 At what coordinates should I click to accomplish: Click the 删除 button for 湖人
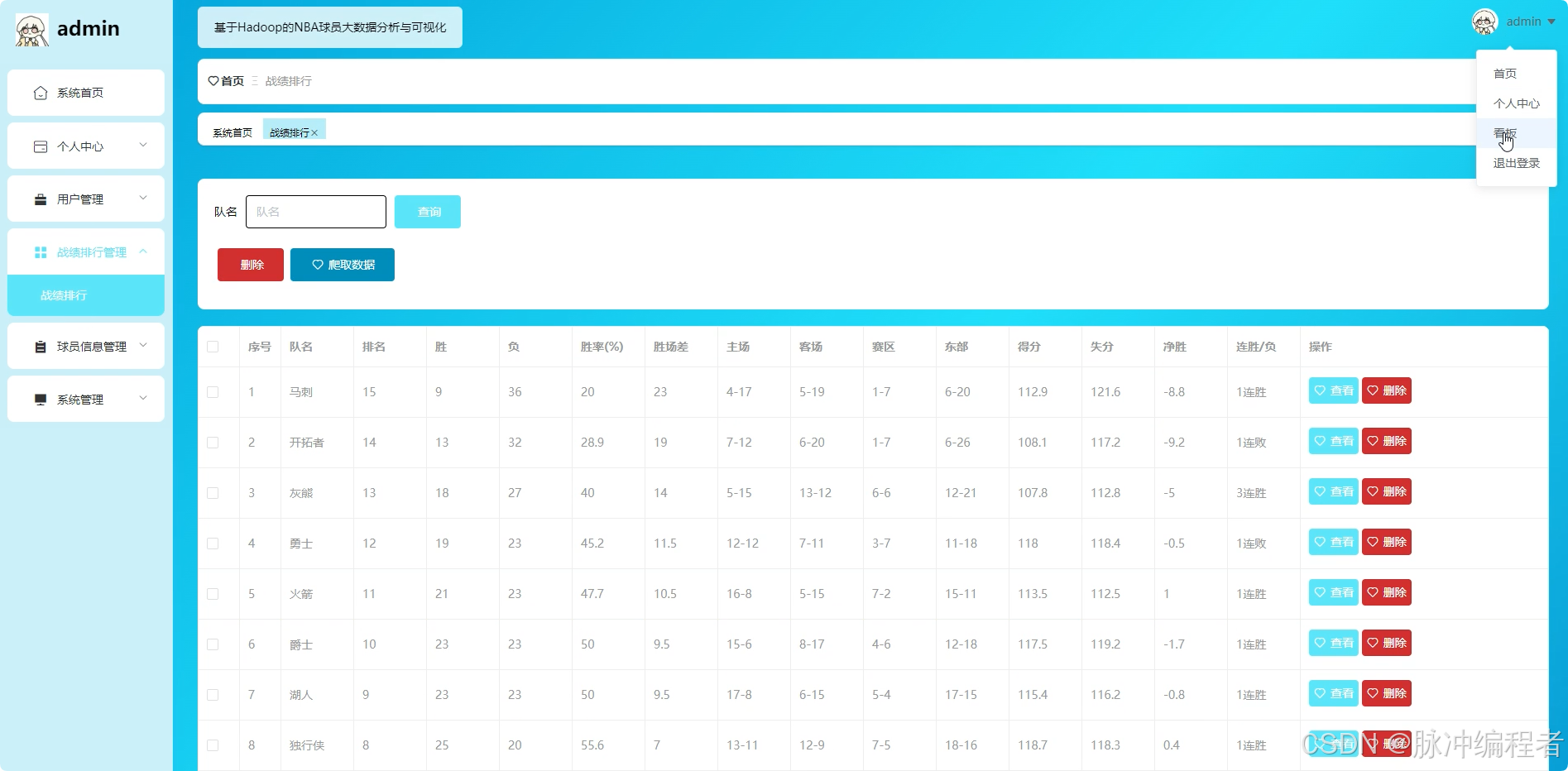(x=1387, y=693)
